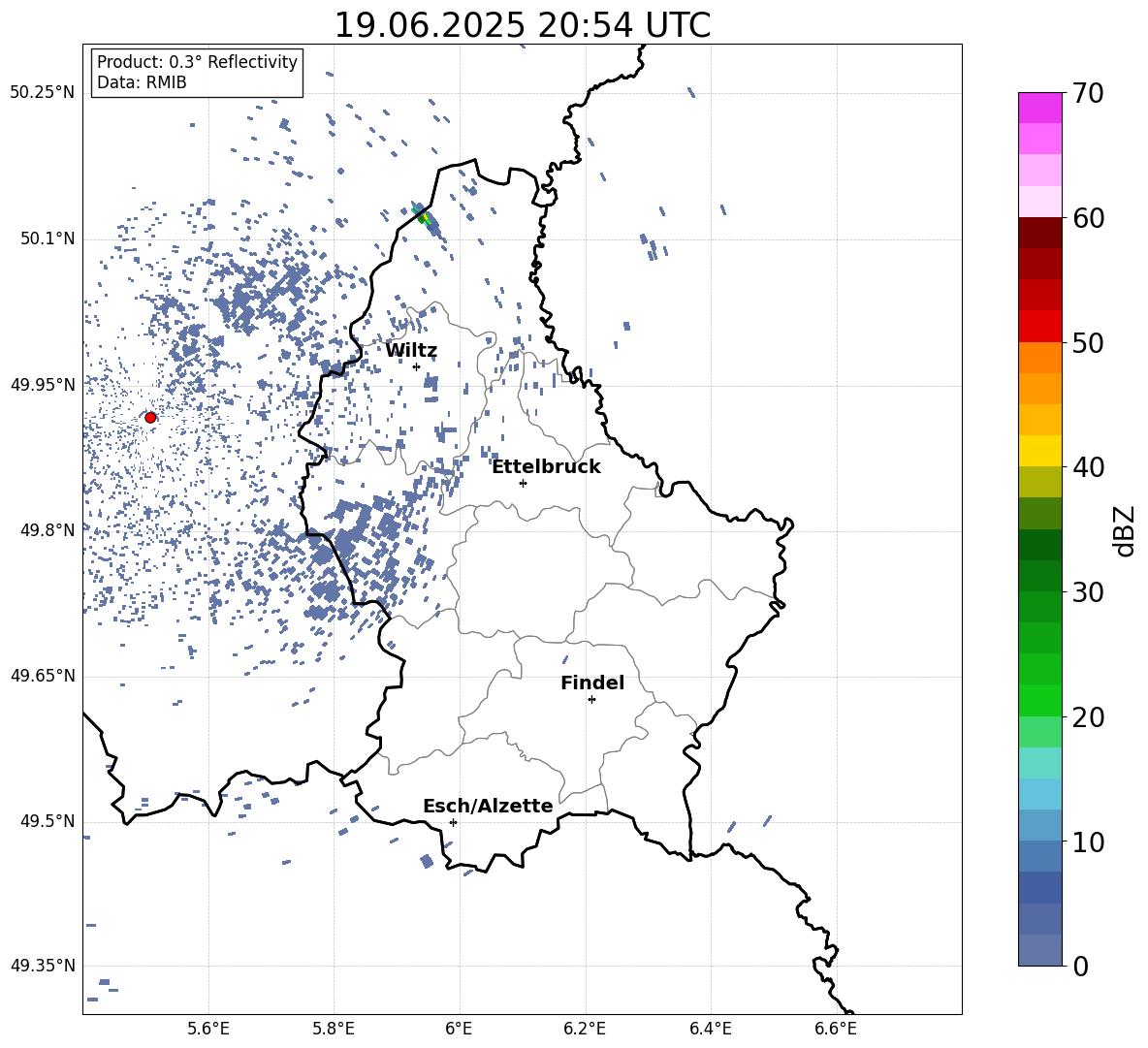Screen dimensions: 1148x1048
Task: Click the 6.4°E longitude label
Action: pos(710,1030)
